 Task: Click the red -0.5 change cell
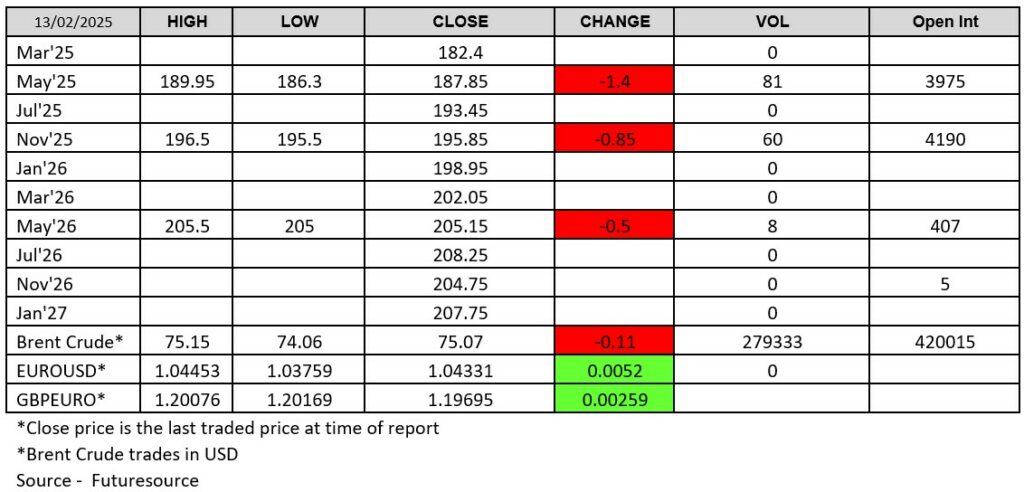point(615,227)
